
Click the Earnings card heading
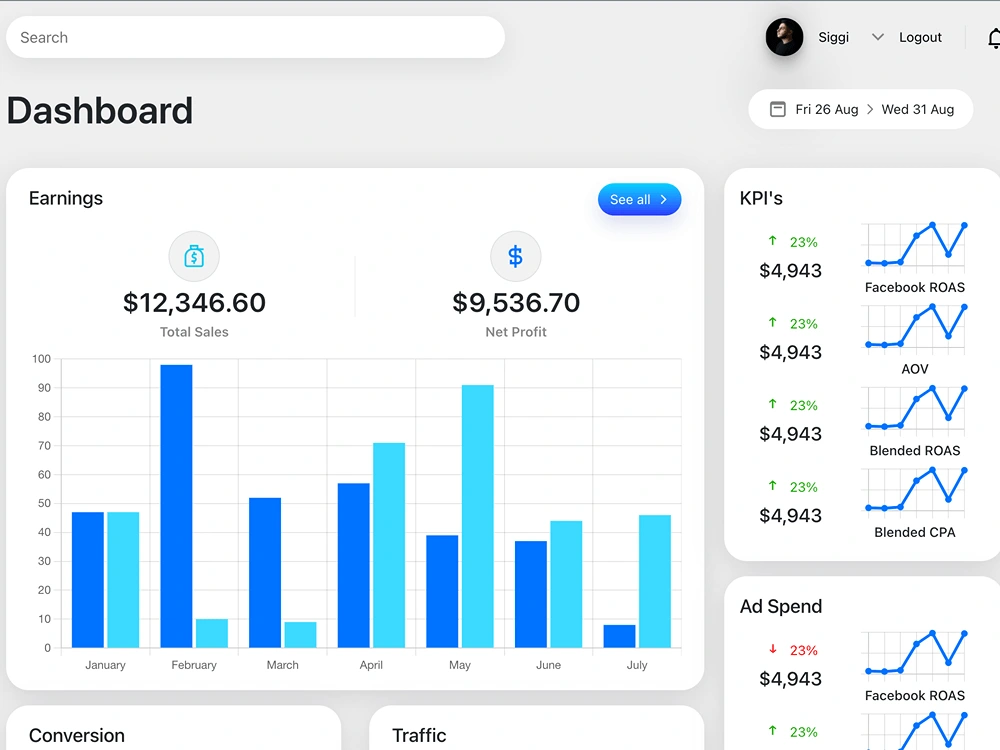pyautogui.click(x=66, y=198)
